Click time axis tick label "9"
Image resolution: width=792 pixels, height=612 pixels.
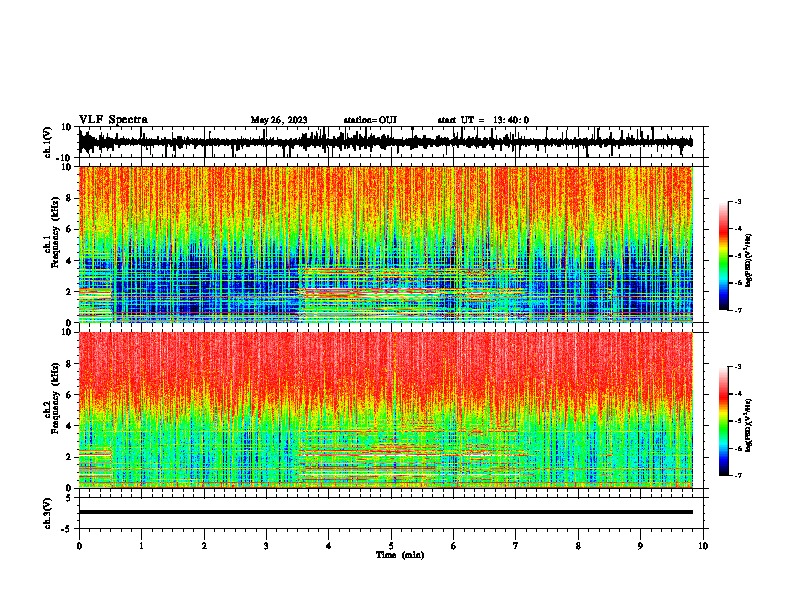pyautogui.click(x=640, y=546)
